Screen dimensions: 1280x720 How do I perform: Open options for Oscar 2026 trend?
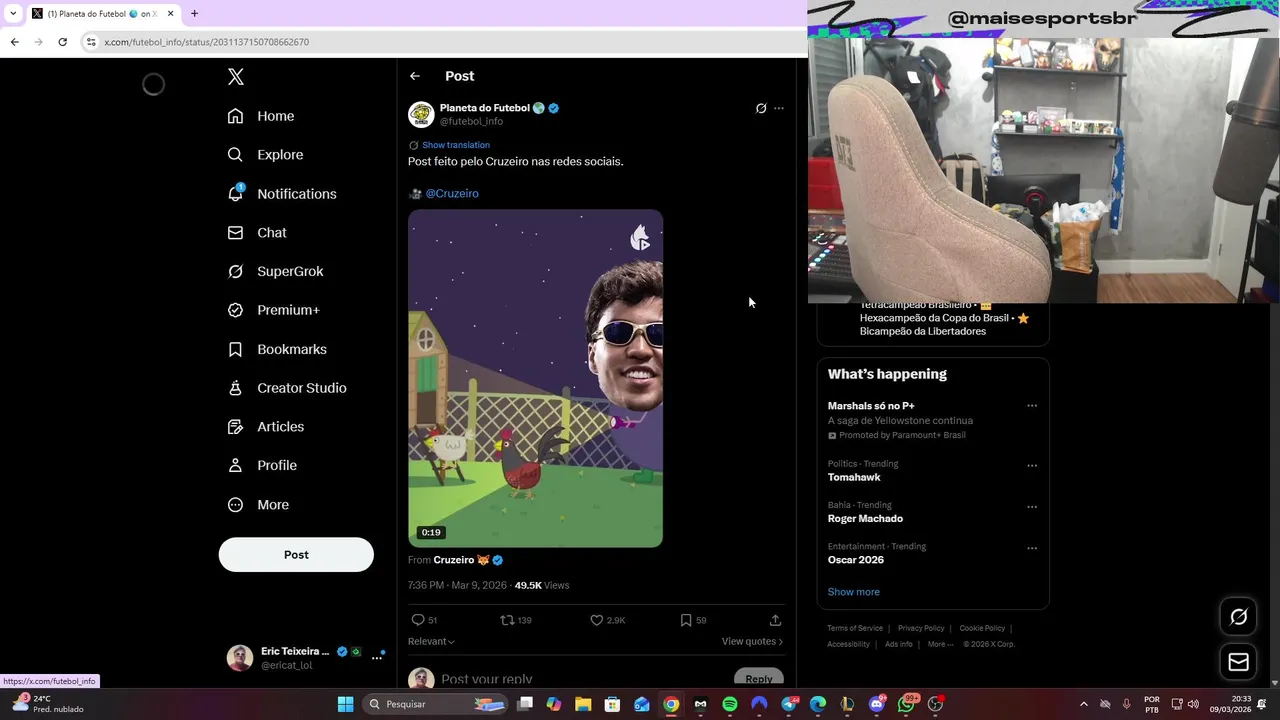coord(1032,548)
